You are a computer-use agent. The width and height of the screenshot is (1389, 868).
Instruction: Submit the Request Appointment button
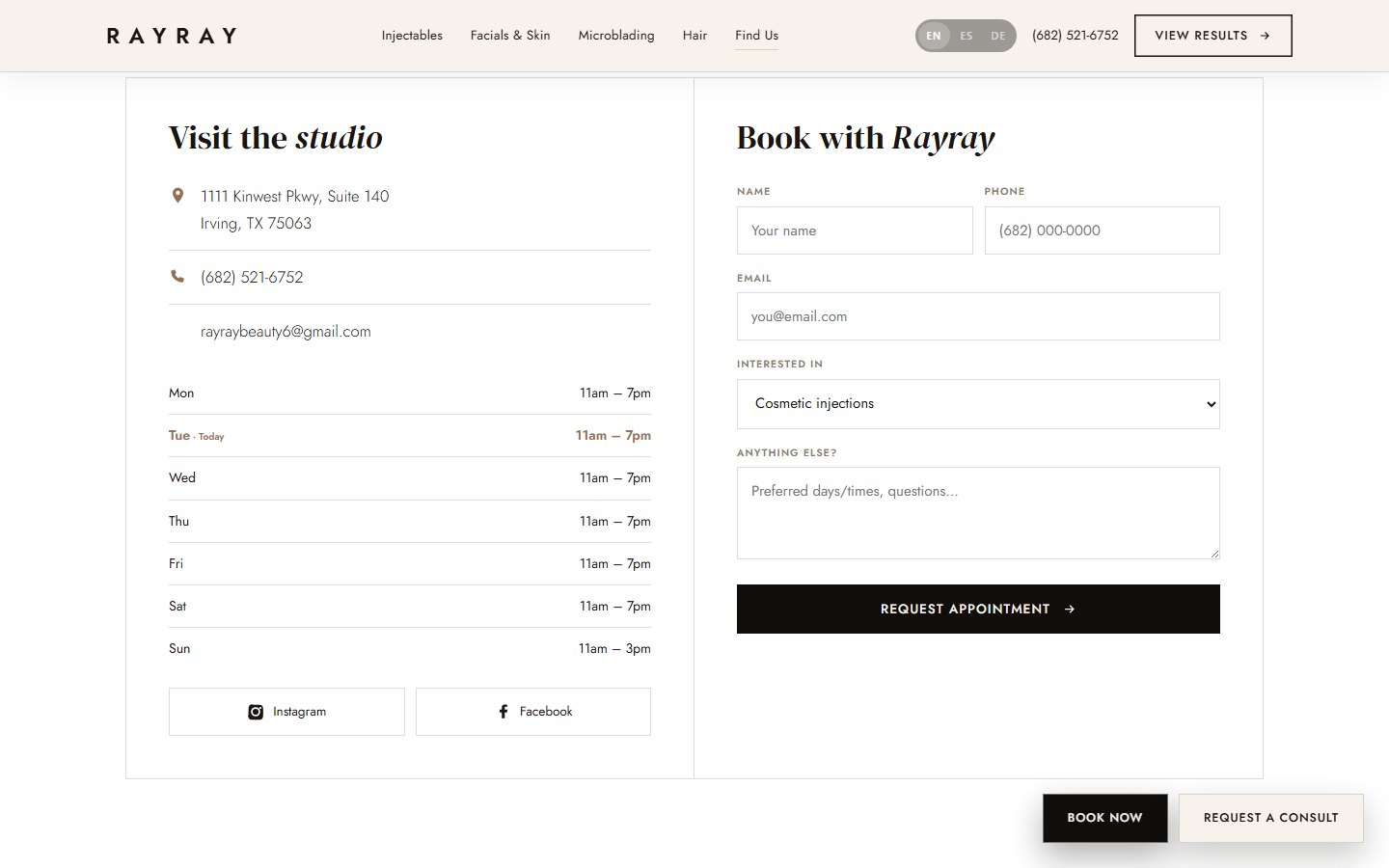[x=978, y=610]
